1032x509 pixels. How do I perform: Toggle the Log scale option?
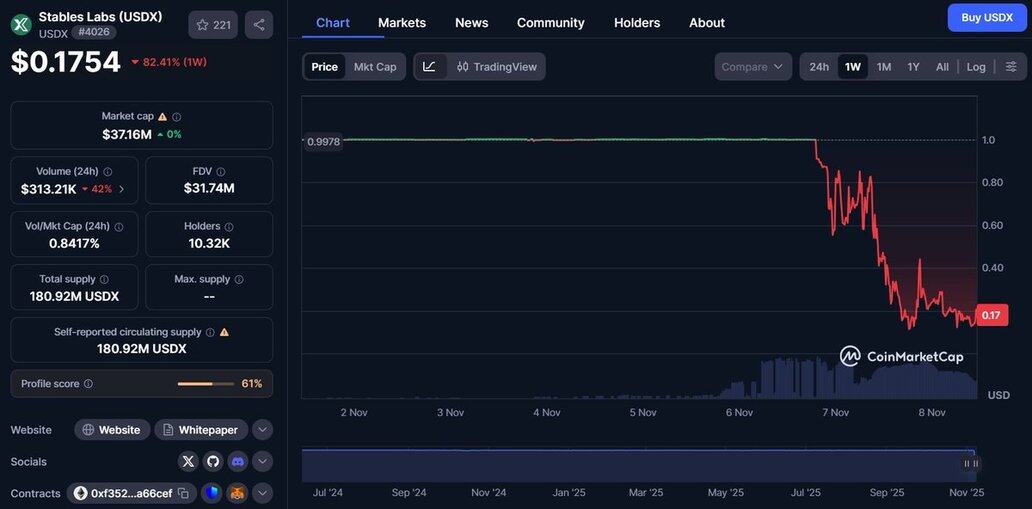[976, 67]
